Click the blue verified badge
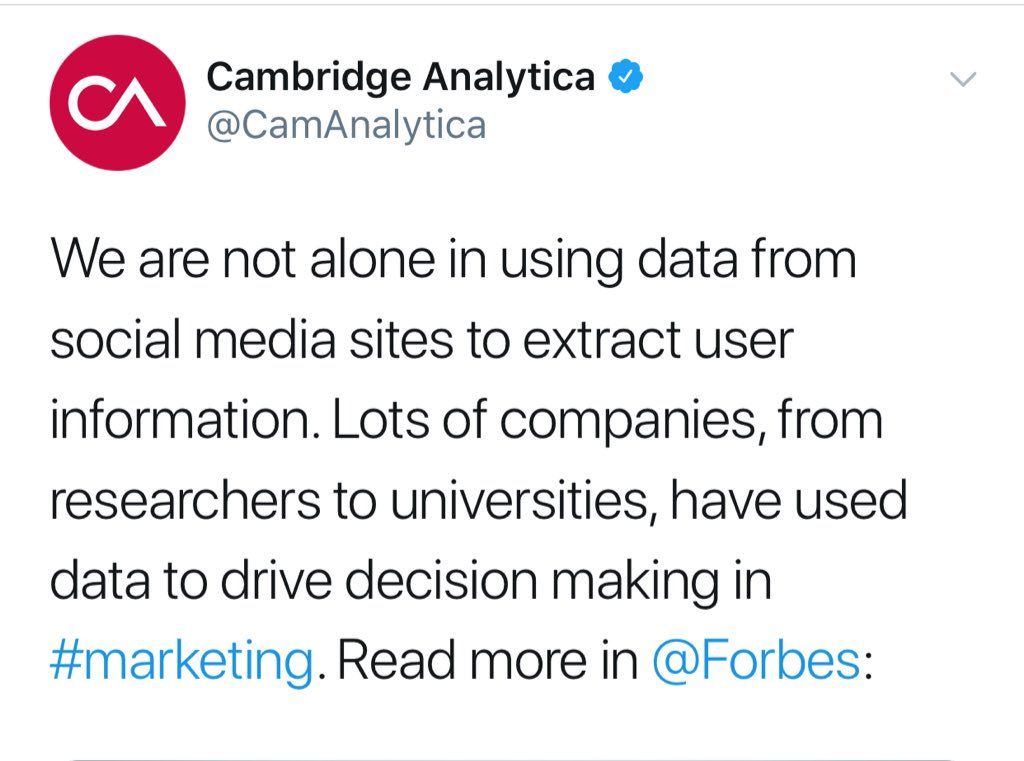1024x761 pixels. point(626,77)
